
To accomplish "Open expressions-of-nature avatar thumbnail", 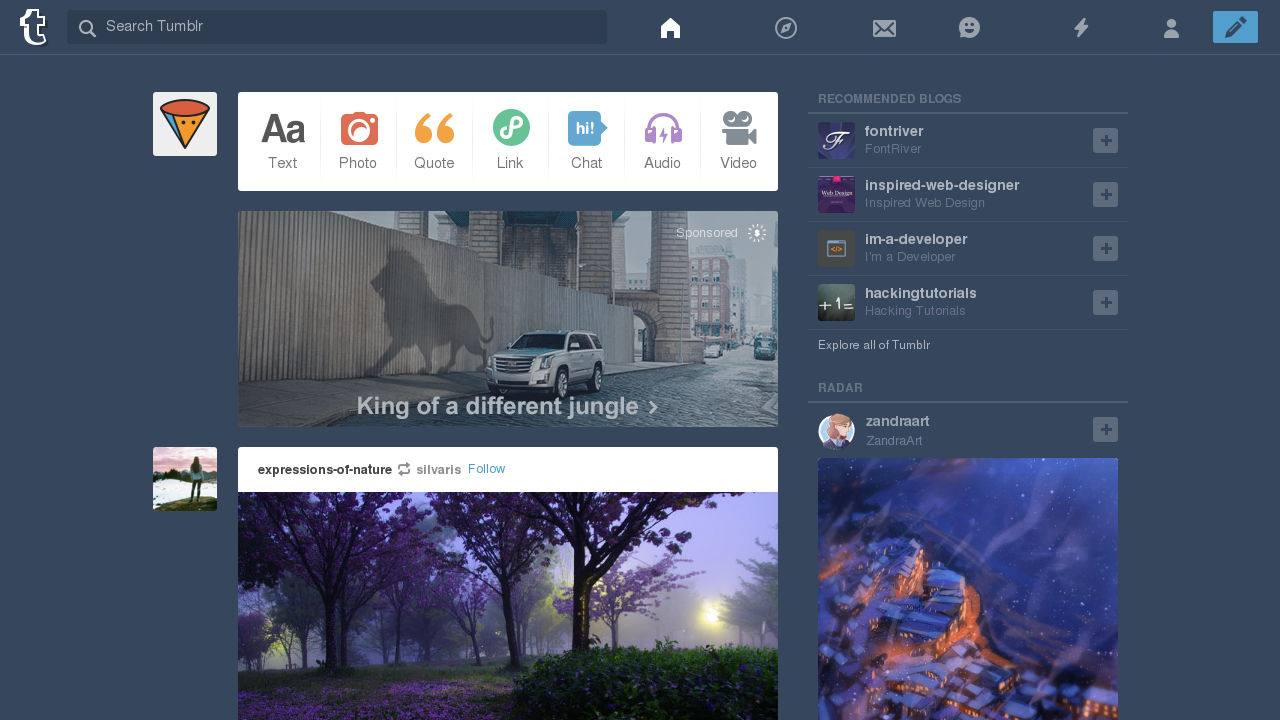I will [x=185, y=479].
